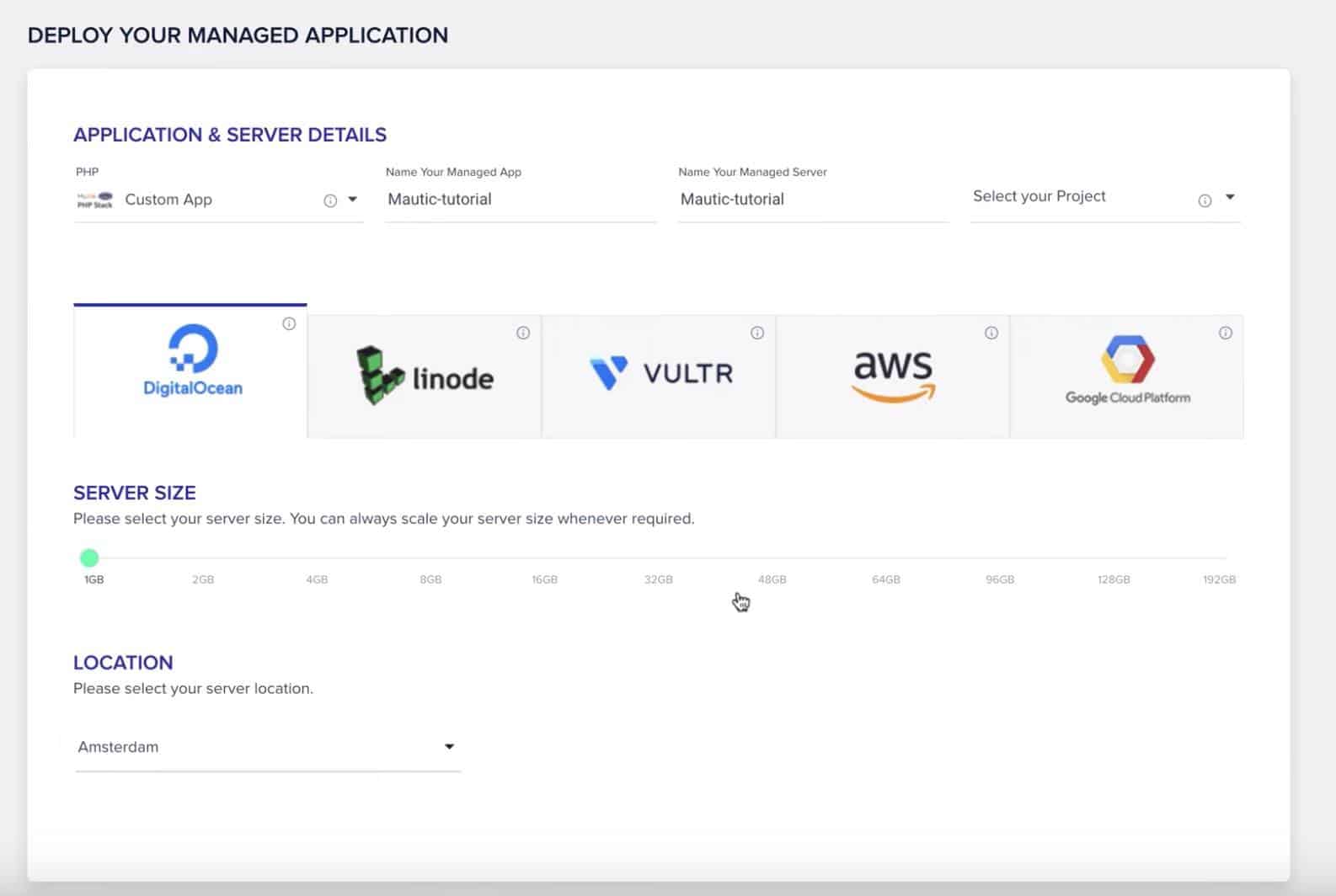
Task: Set server size to 4GB
Action: [x=317, y=579]
